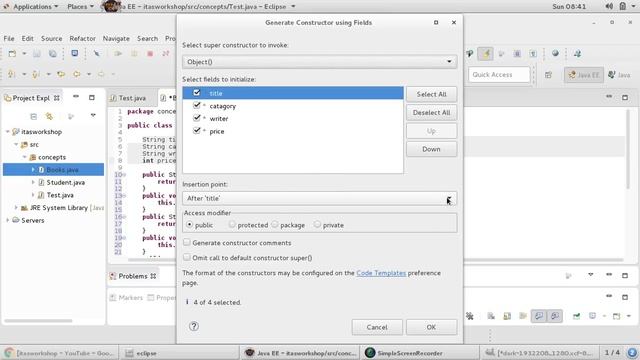
Task: Open the Edit menu
Action: tap(27, 38)
